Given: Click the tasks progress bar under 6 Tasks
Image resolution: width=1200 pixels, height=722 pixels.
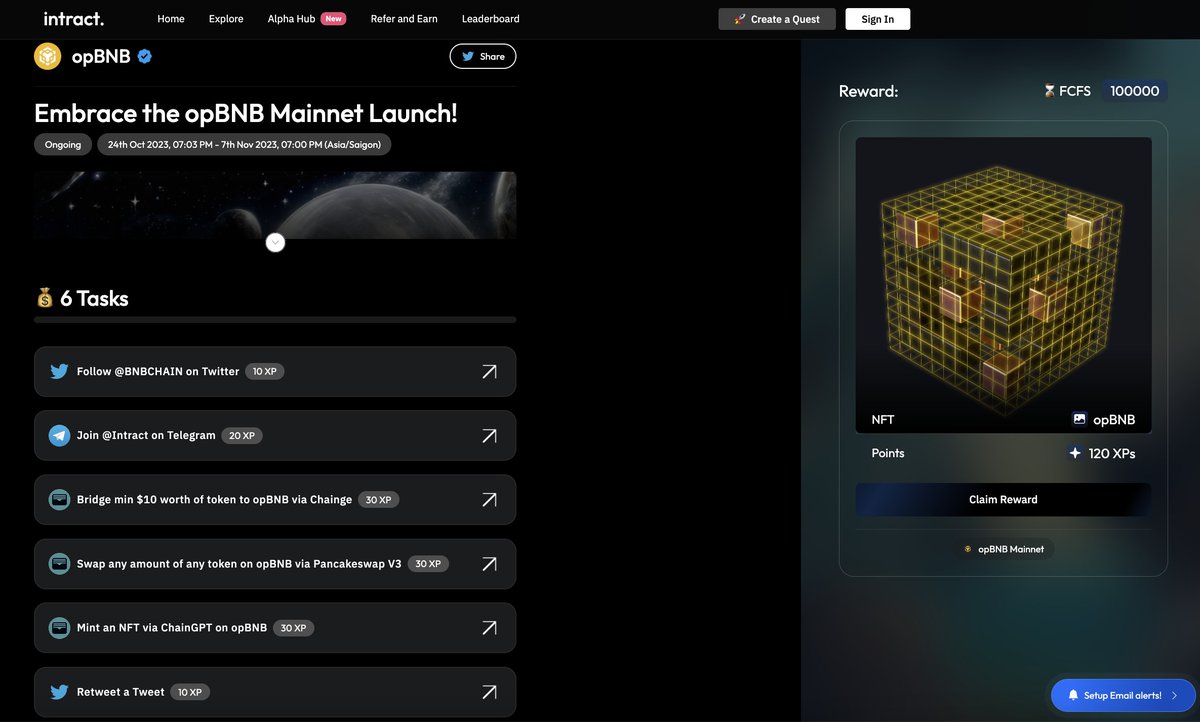Looking at the screenshot, I should [x=275, y=320].
